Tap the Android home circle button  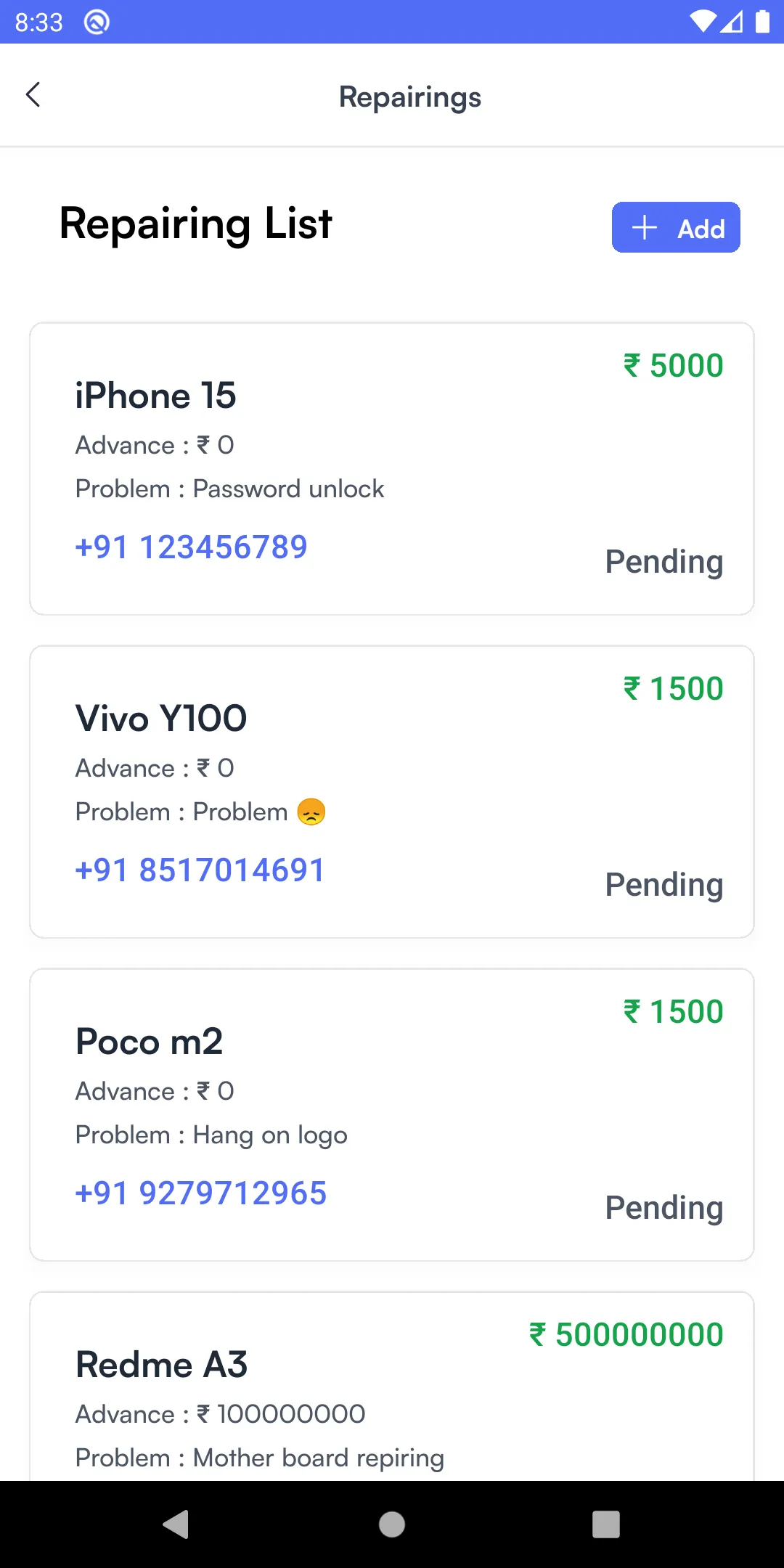pyautogui.click(x=392, y=1524)
